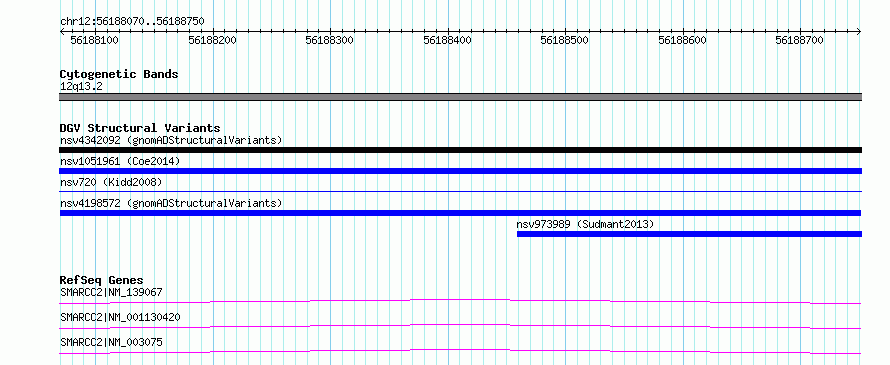Open the nsv973989 (Sudmant2013) label
This screenshot has width=890, height=365.
click(585, 224)
